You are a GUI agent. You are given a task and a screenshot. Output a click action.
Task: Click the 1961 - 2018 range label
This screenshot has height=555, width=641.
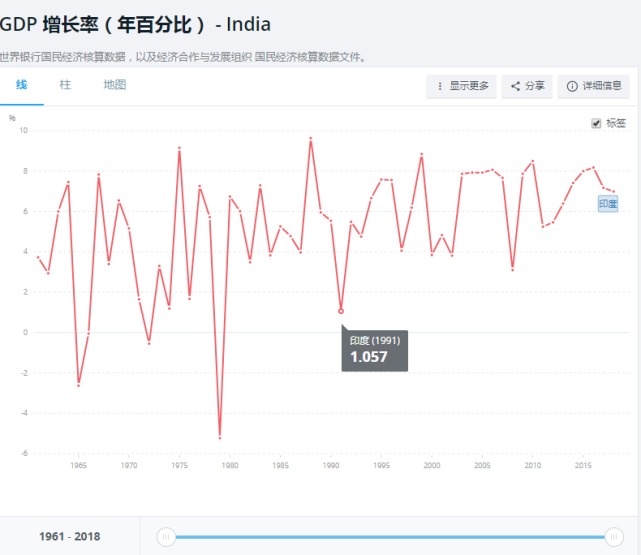click(x=69, y=537)
